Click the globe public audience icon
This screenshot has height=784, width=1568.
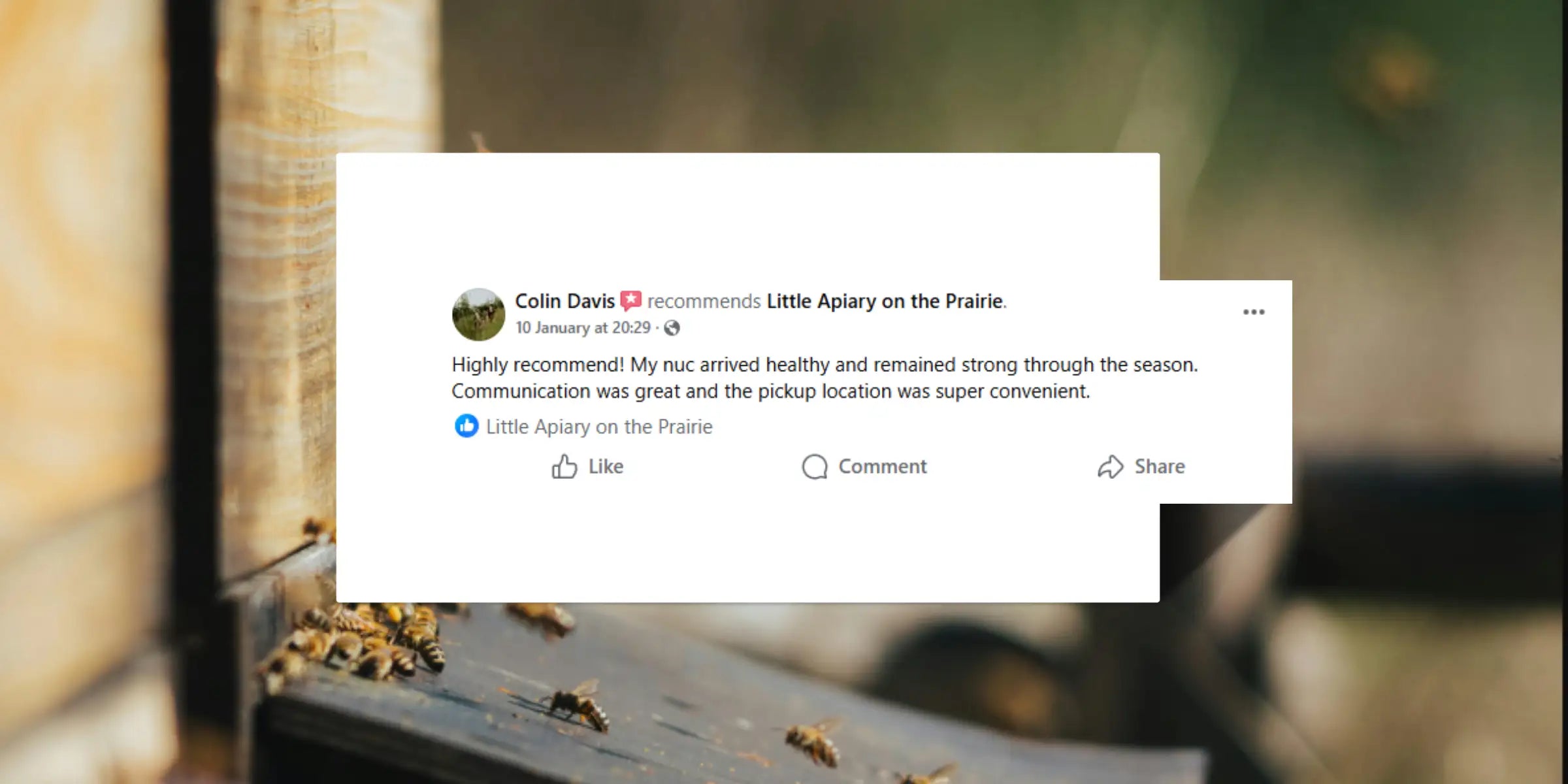tap(672, 328)
